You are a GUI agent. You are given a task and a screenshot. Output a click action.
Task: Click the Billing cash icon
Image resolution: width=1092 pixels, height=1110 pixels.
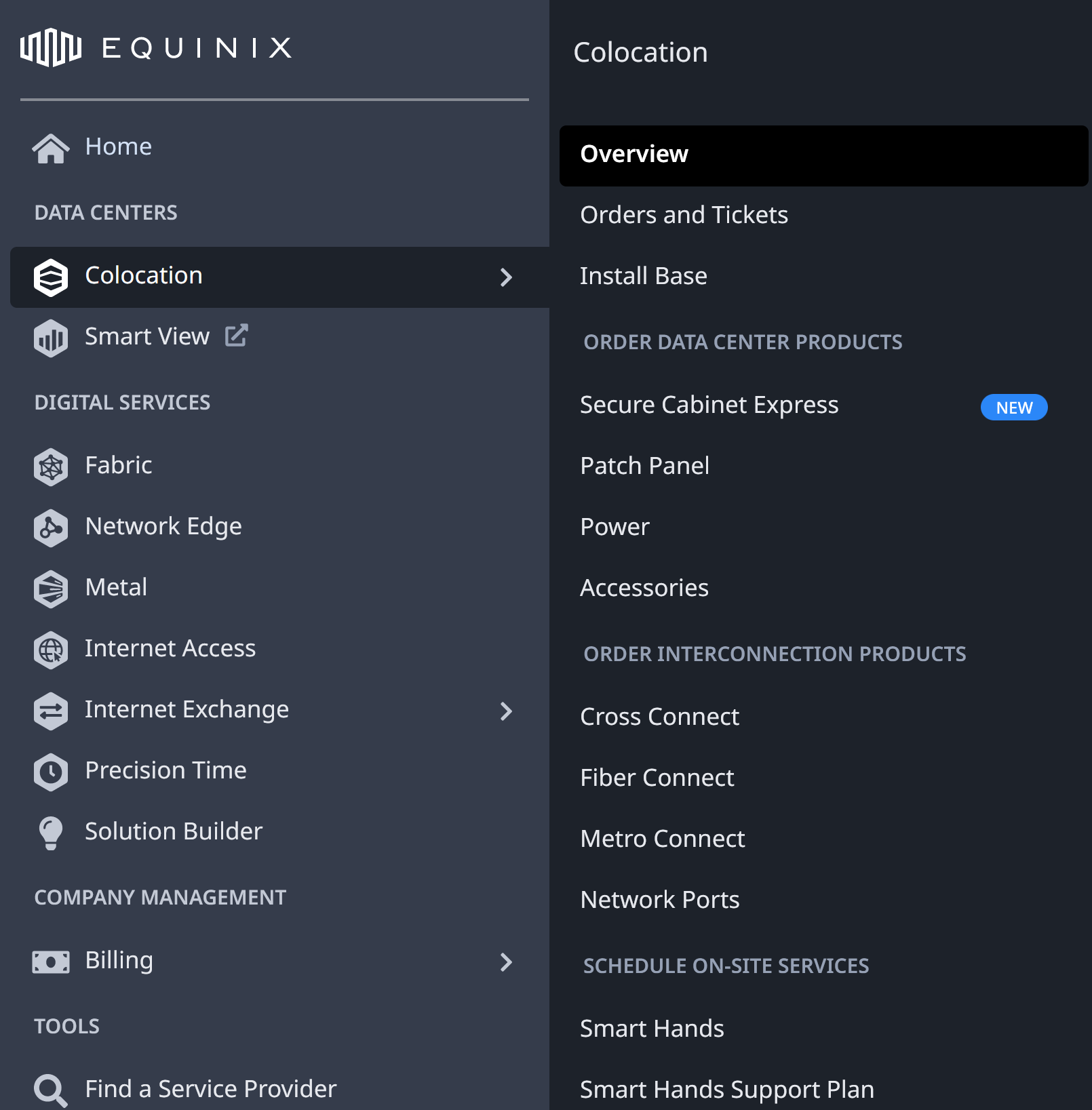pos(51,962)
